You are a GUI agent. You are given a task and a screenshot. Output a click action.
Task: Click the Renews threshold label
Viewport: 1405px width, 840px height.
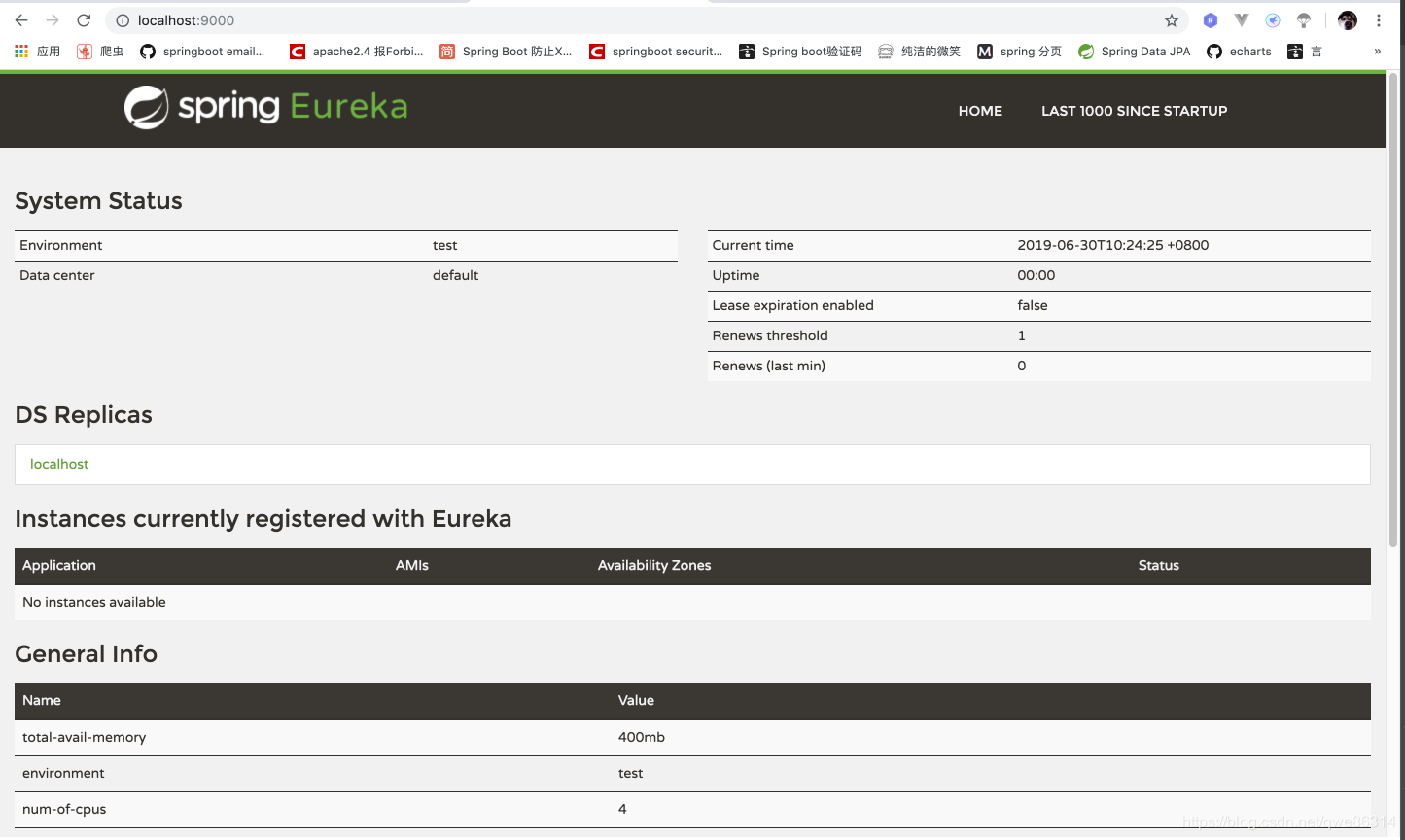point(770,335)
